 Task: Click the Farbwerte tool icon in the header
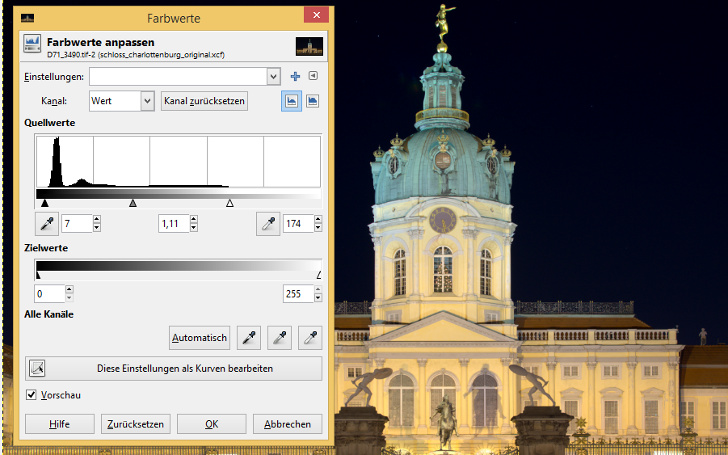coord(32,44)
